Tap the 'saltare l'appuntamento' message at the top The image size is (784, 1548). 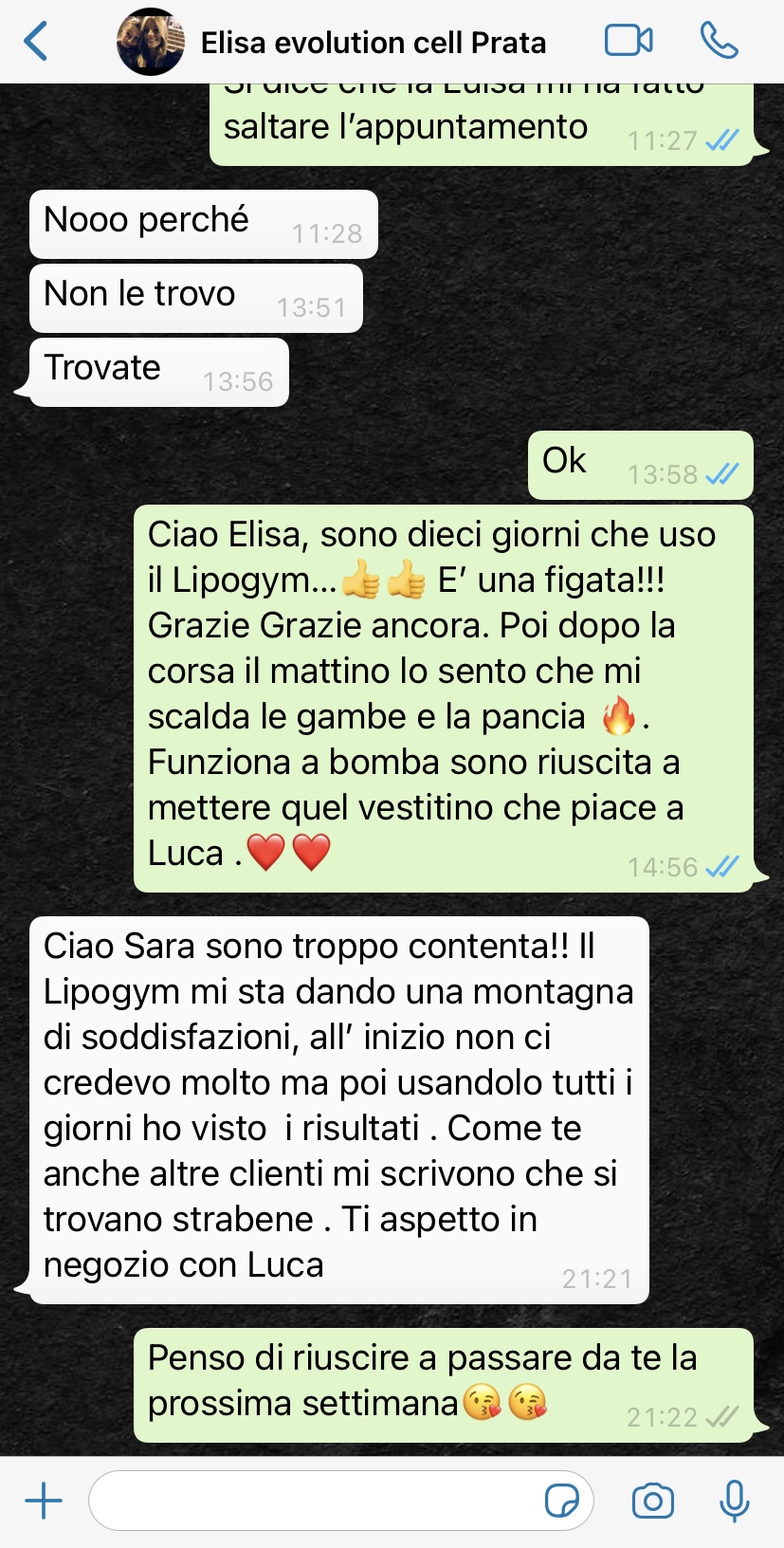[482, 124]
